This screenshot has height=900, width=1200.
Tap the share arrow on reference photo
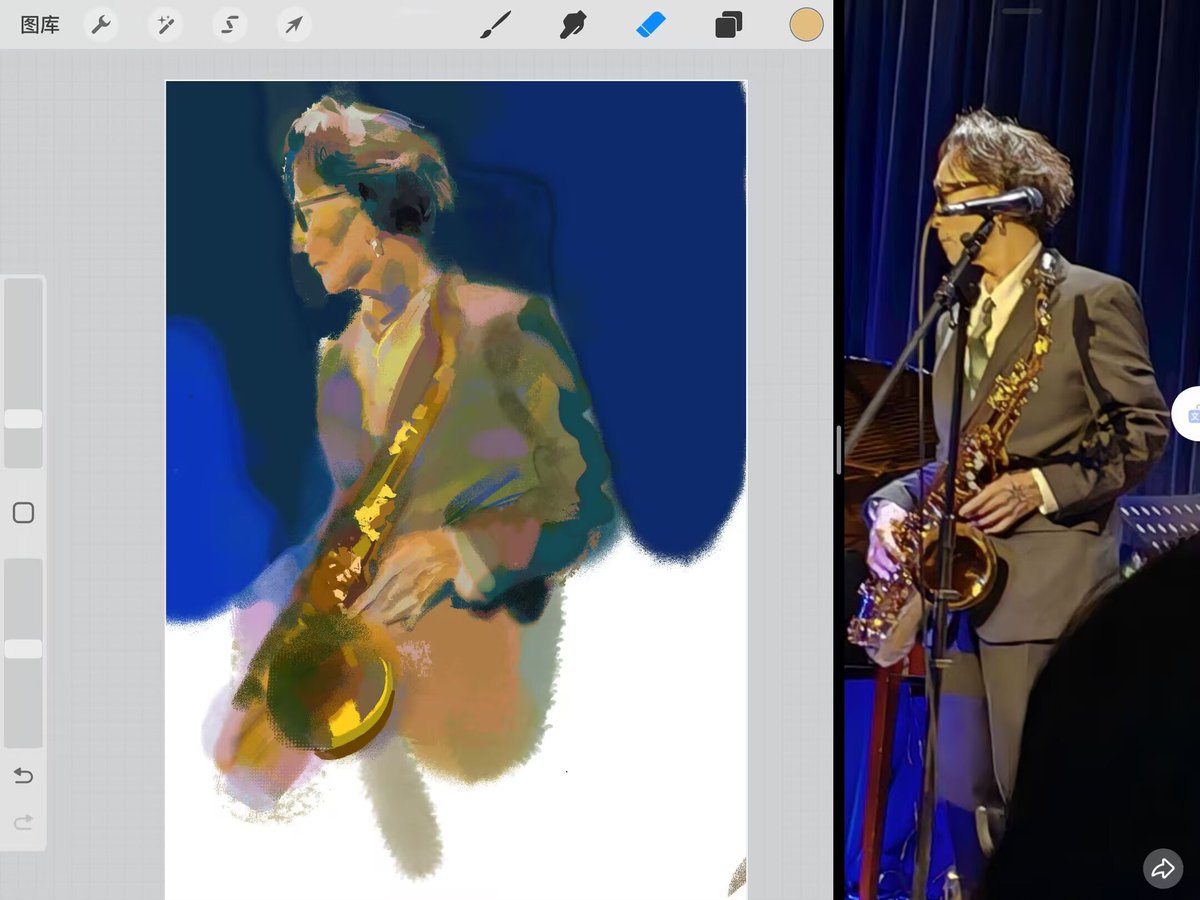(x=1163, y=869)
